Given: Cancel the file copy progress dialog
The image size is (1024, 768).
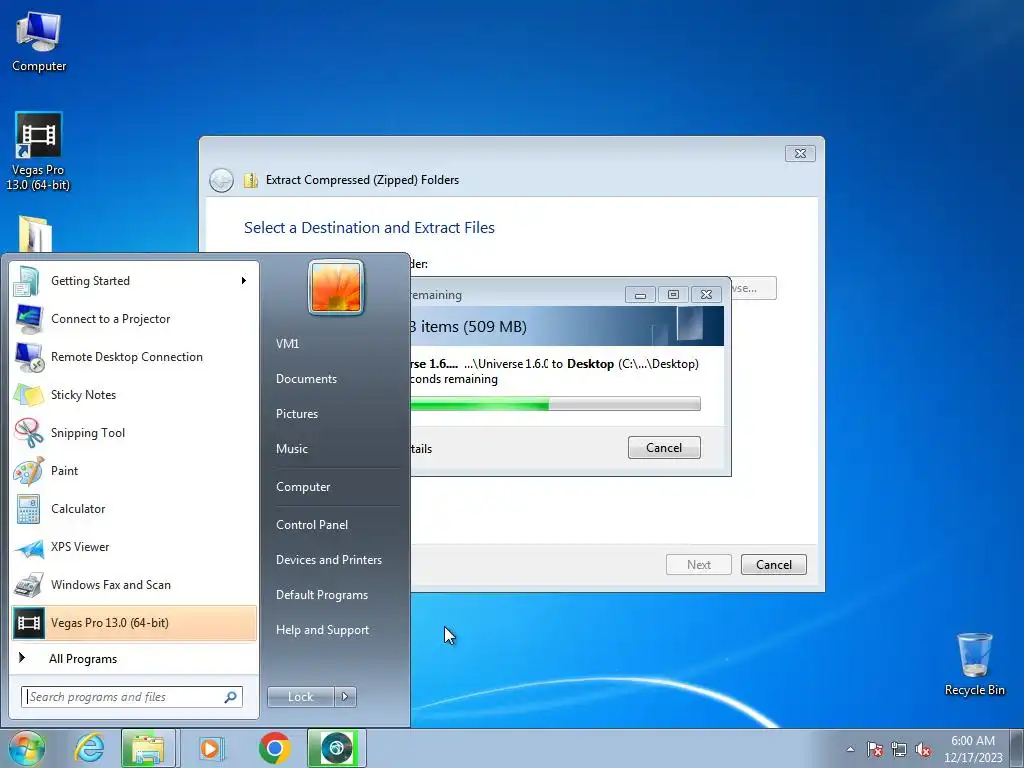Looking at the screenshot, I should pyautogui.click(x=664, y=448).
